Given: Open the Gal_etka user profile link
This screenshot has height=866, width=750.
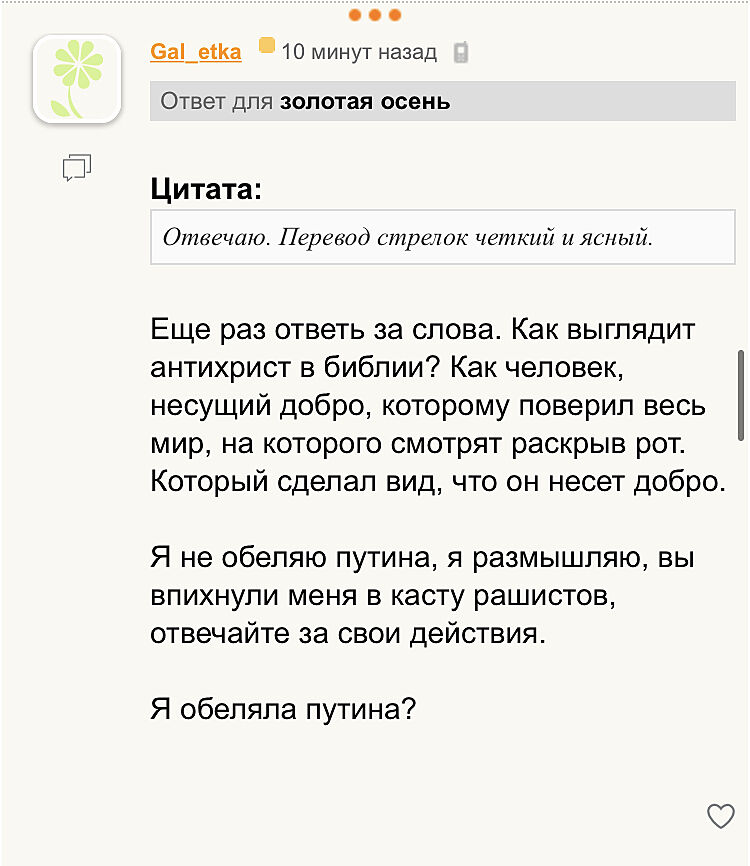Looking at the screenshot, I should coord(196,52).
